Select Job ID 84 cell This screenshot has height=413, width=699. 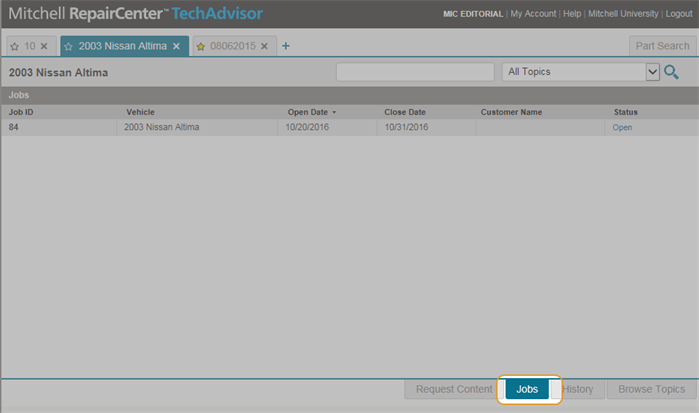tap(59, 127)
